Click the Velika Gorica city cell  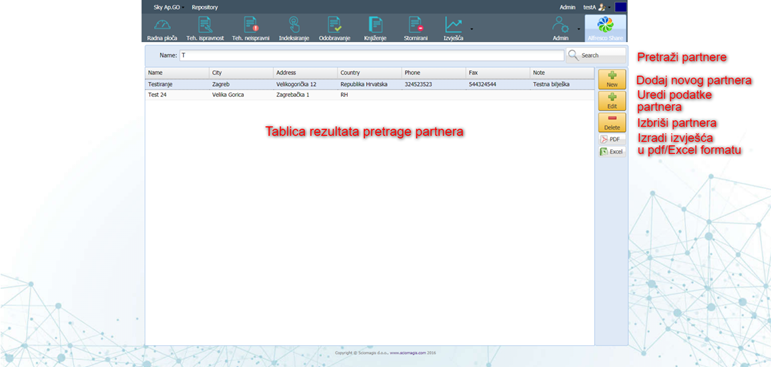[228, 95]
